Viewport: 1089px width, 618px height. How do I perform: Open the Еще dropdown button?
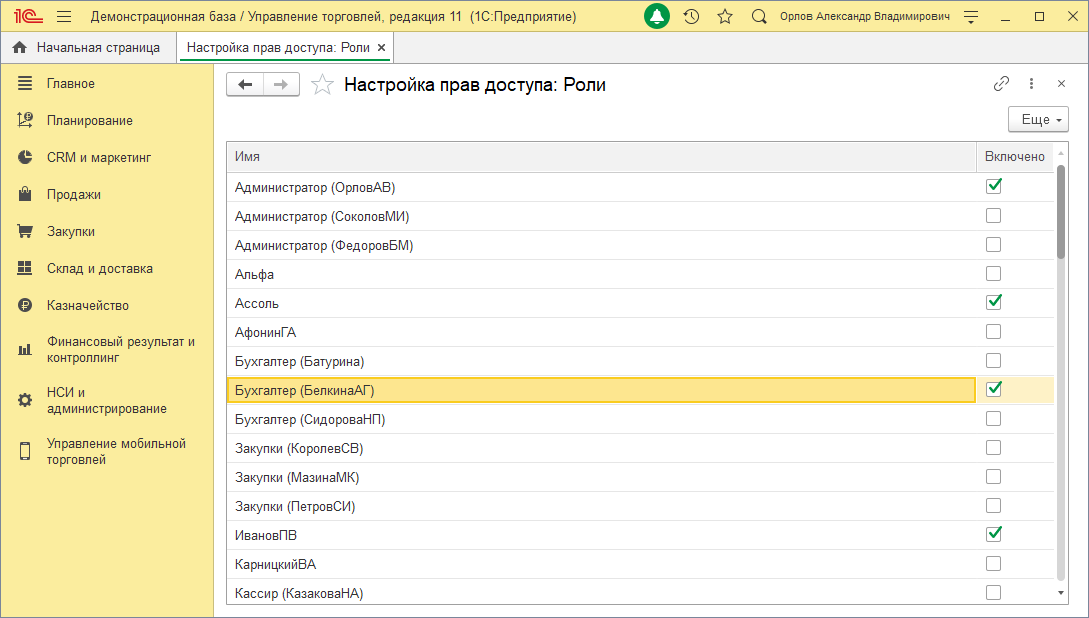coord(1038,119)
